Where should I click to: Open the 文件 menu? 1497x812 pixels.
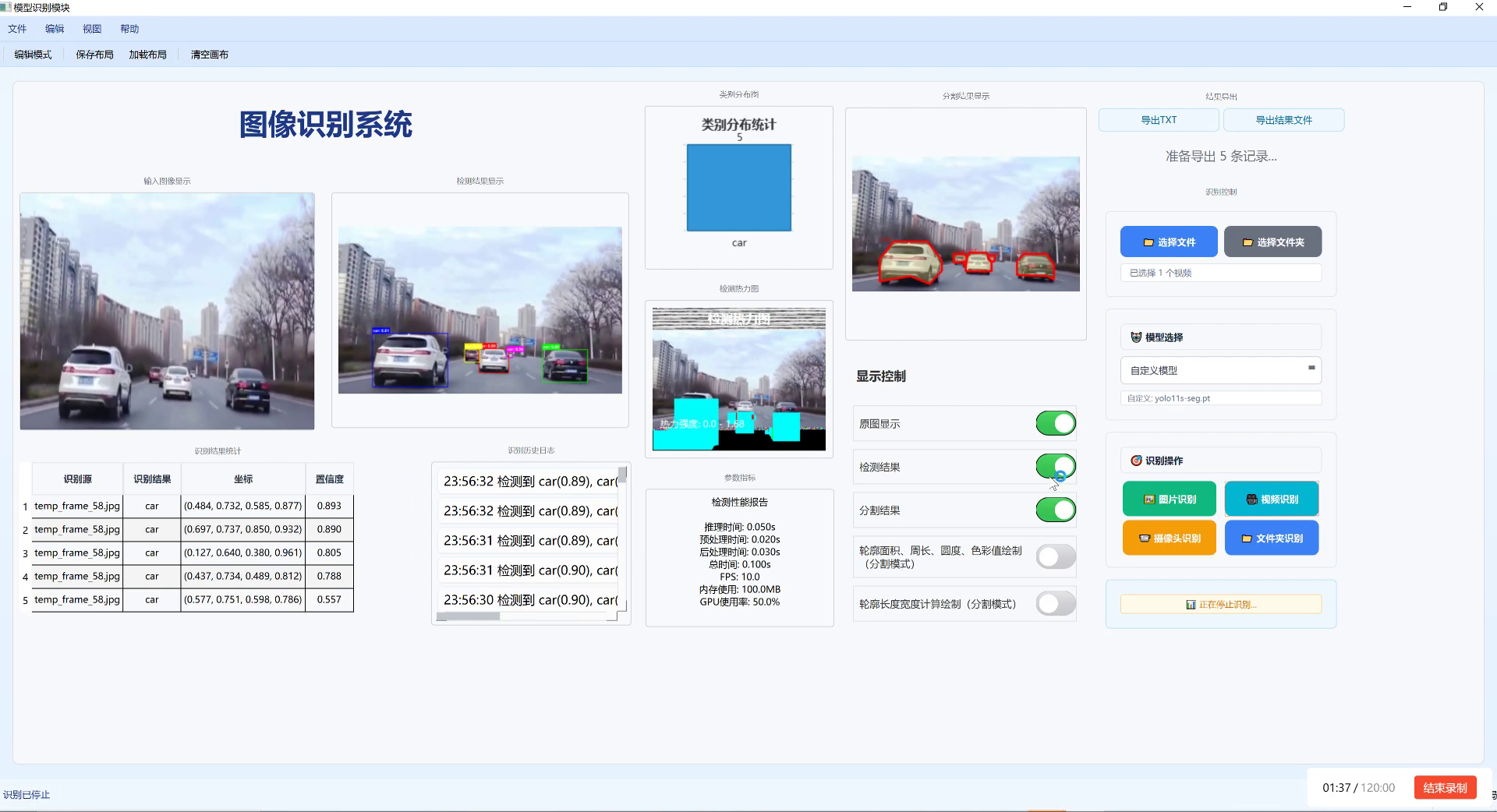[x=17, y=28]
